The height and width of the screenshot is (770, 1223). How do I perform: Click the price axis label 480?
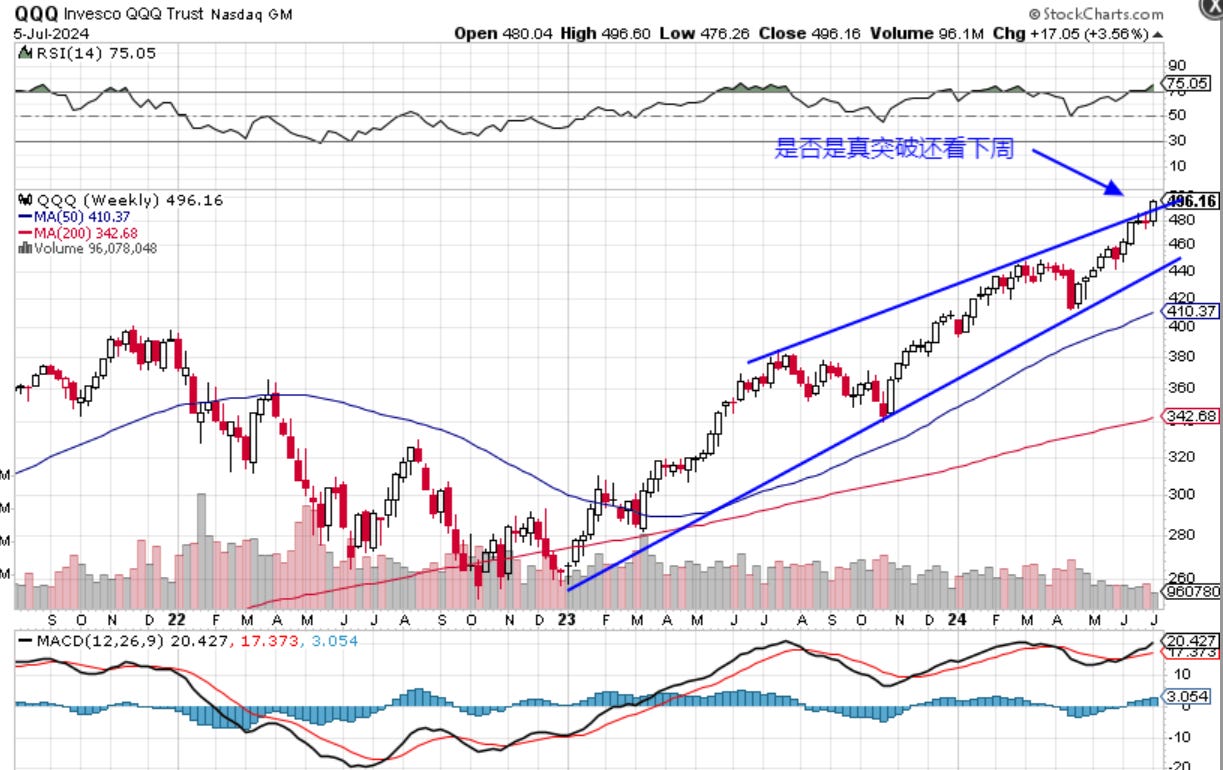[1180, 220]
